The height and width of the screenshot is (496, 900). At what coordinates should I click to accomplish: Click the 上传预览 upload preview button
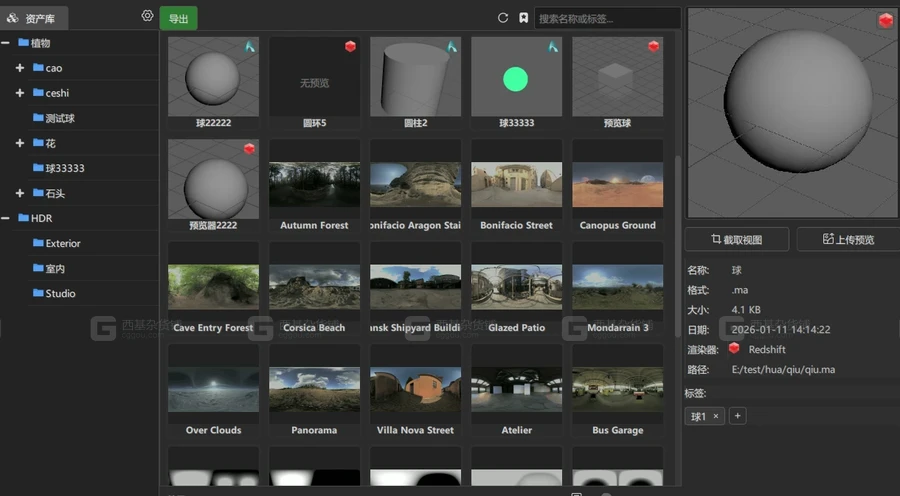848,239
